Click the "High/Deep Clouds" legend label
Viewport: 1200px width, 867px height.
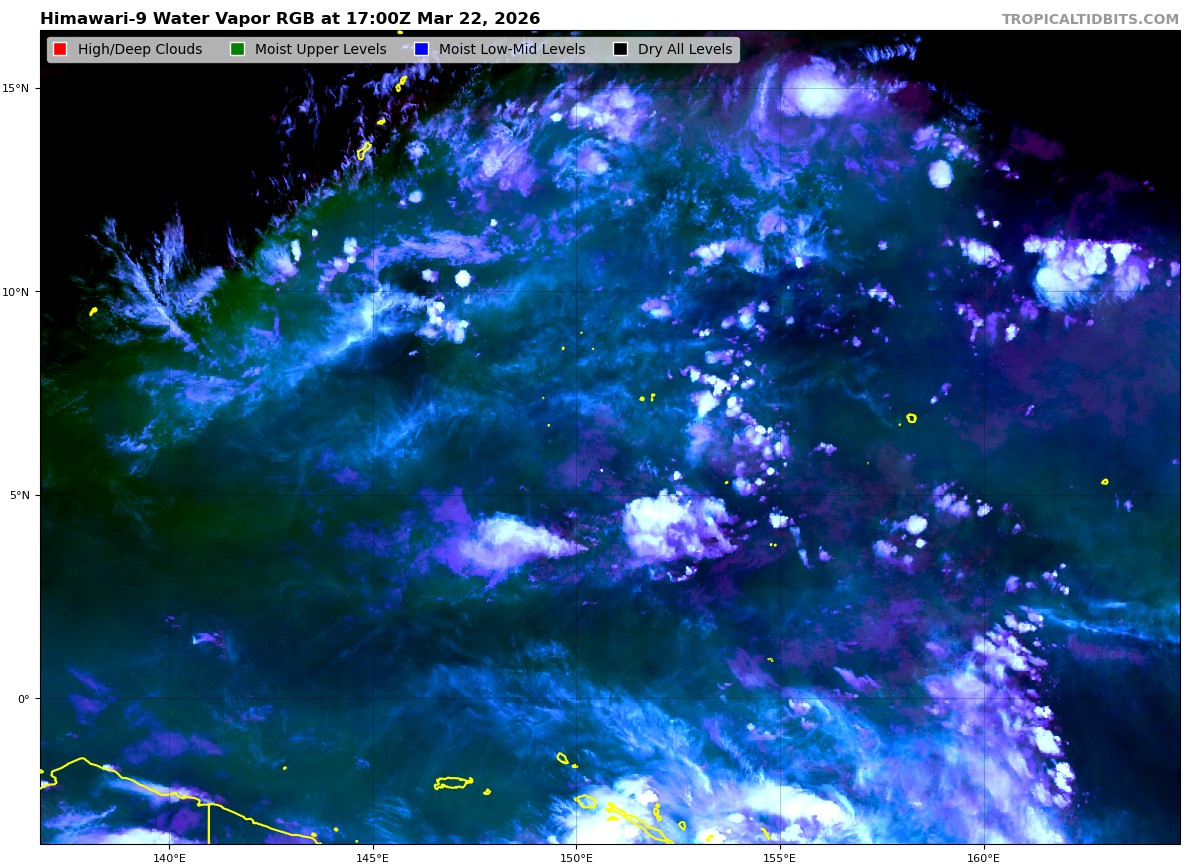[x=140, y=50]
